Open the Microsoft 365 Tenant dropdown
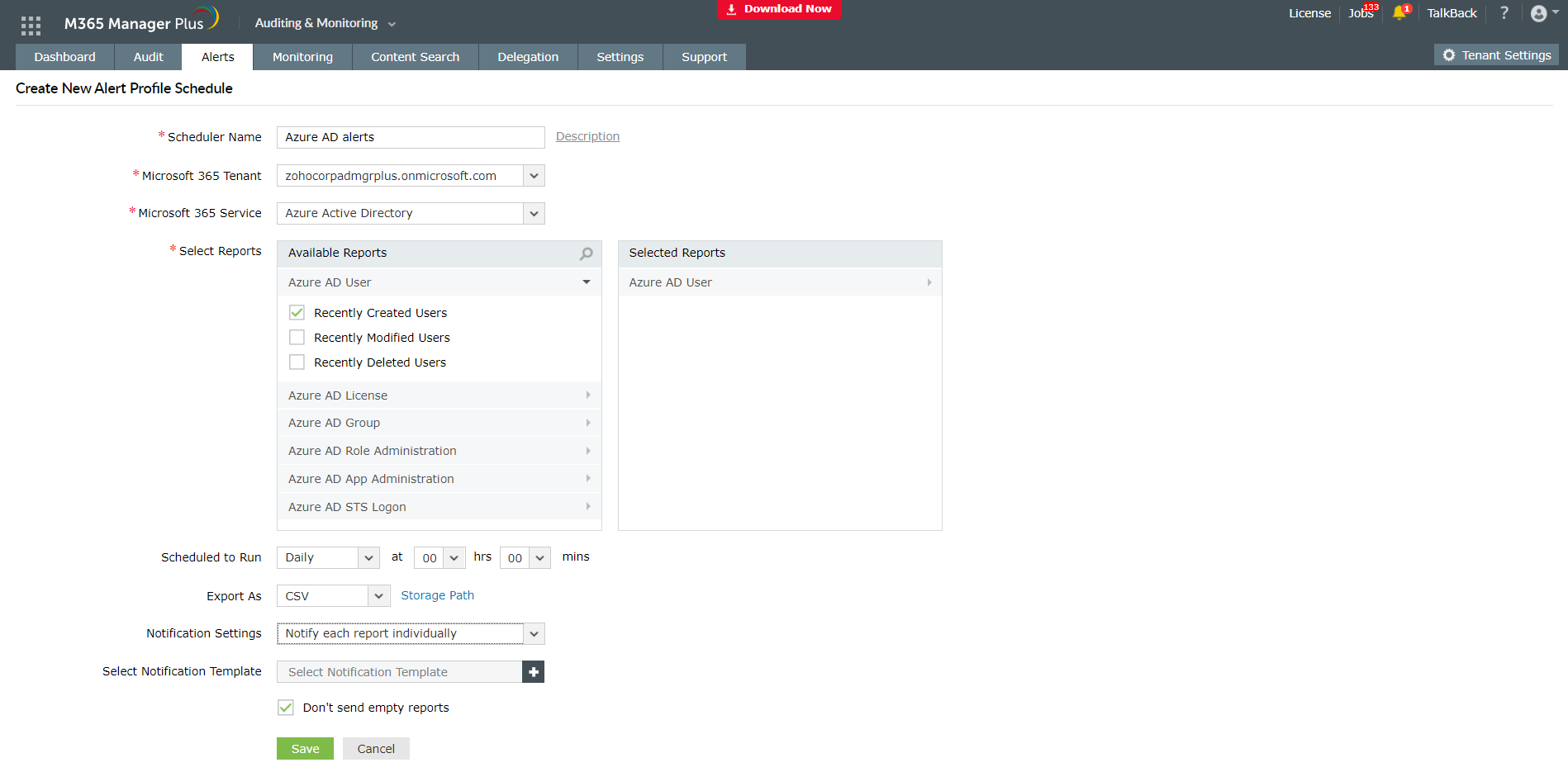 pyautogui.click(x=411, y=176)
